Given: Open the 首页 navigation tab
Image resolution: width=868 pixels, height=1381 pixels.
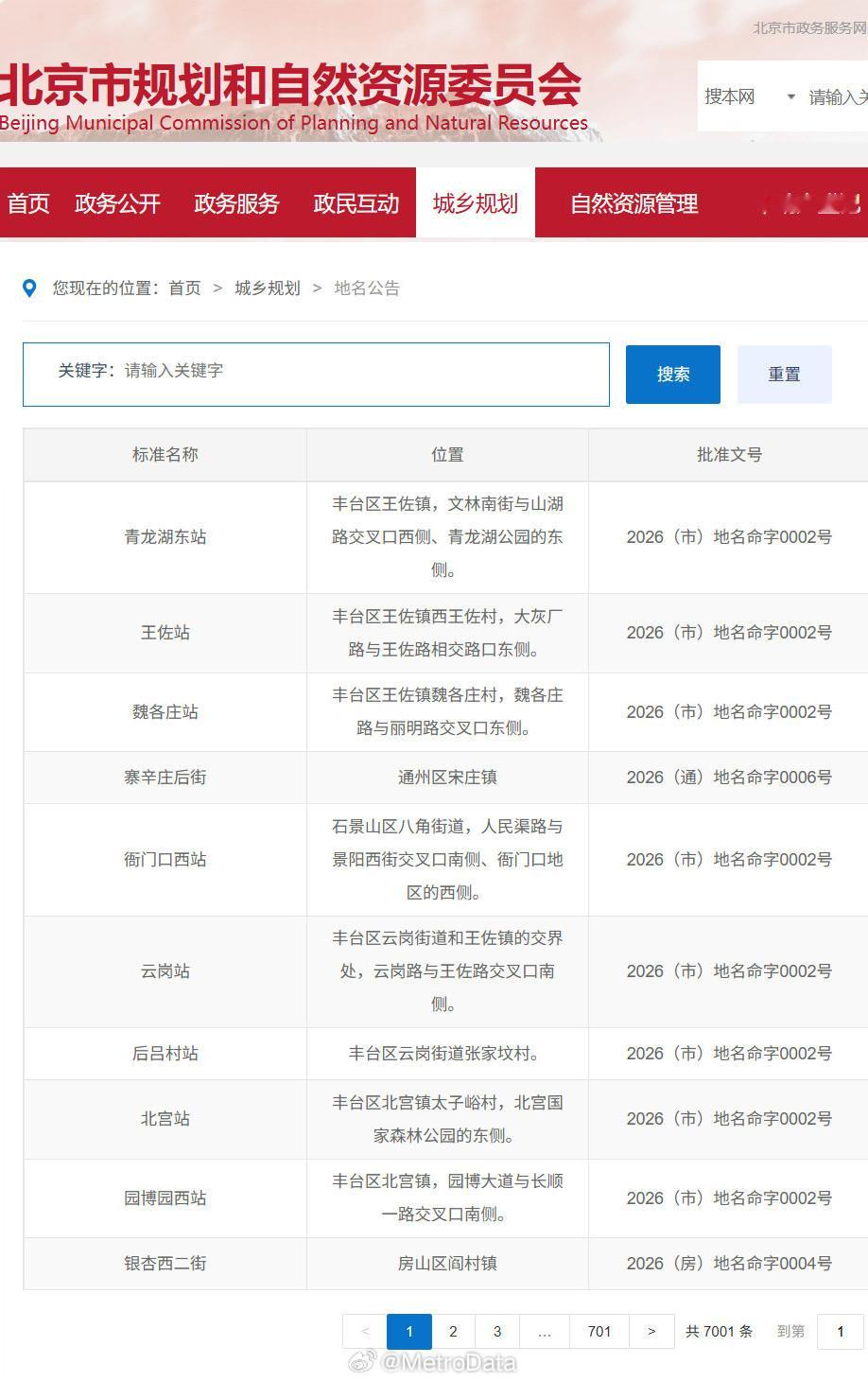Looking at the screenshot, I should click(x=28, y=203).
